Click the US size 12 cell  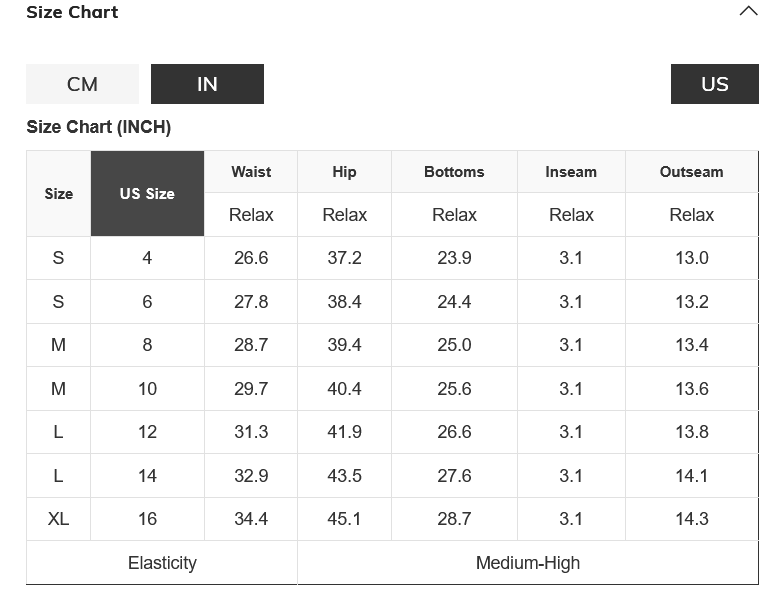click(147, 432)
